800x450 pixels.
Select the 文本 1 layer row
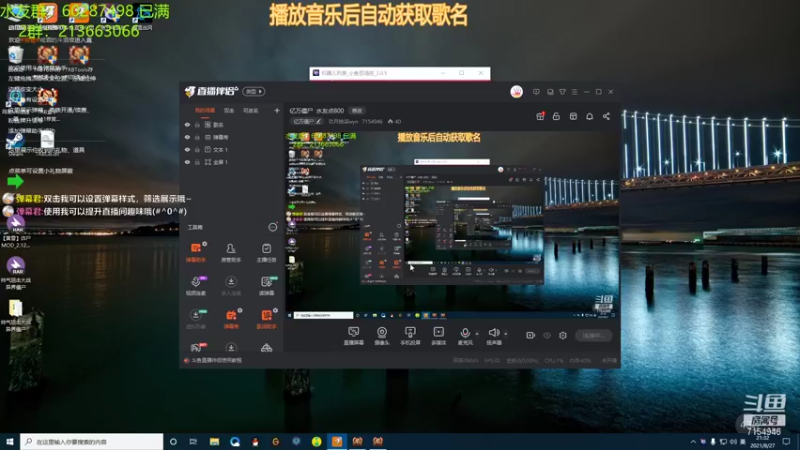pos(233,149)
